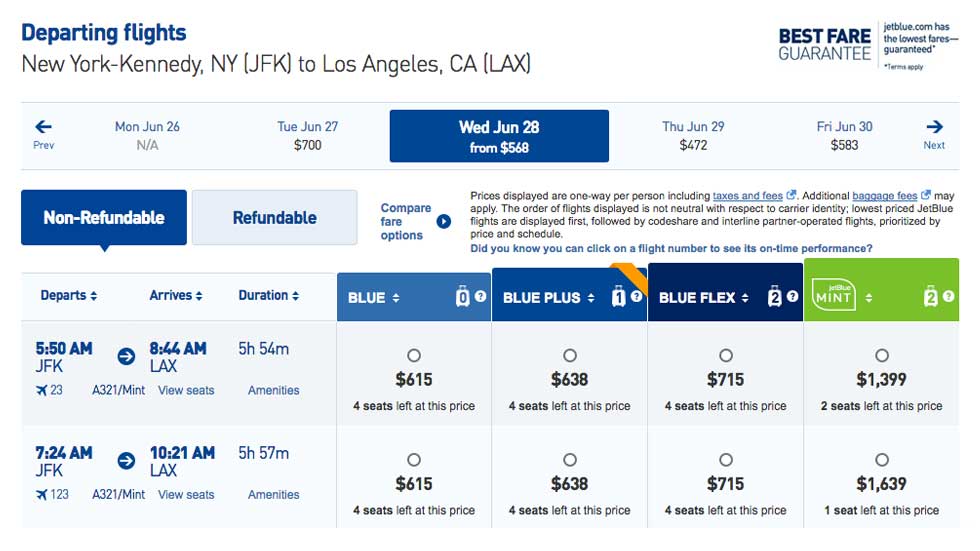Sort flights by Duration column
Screen dimensions: 980x551
[269, 295]
